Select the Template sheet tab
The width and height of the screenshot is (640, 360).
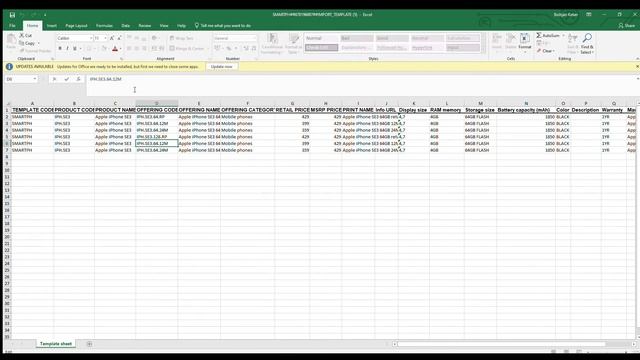pos(56,344)
